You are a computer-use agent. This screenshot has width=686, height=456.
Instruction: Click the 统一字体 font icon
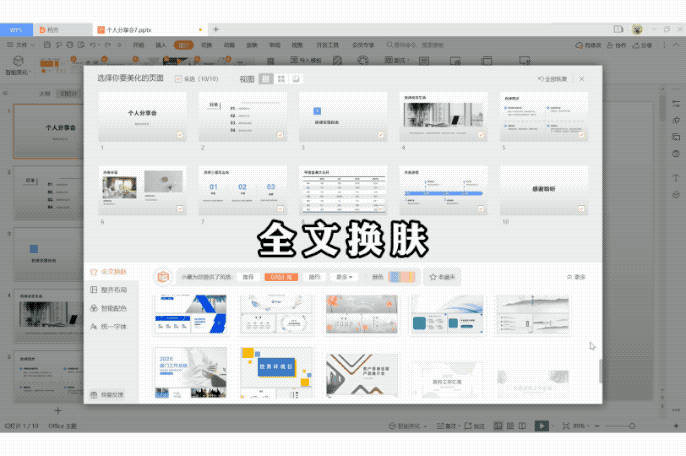coord(93,326)
